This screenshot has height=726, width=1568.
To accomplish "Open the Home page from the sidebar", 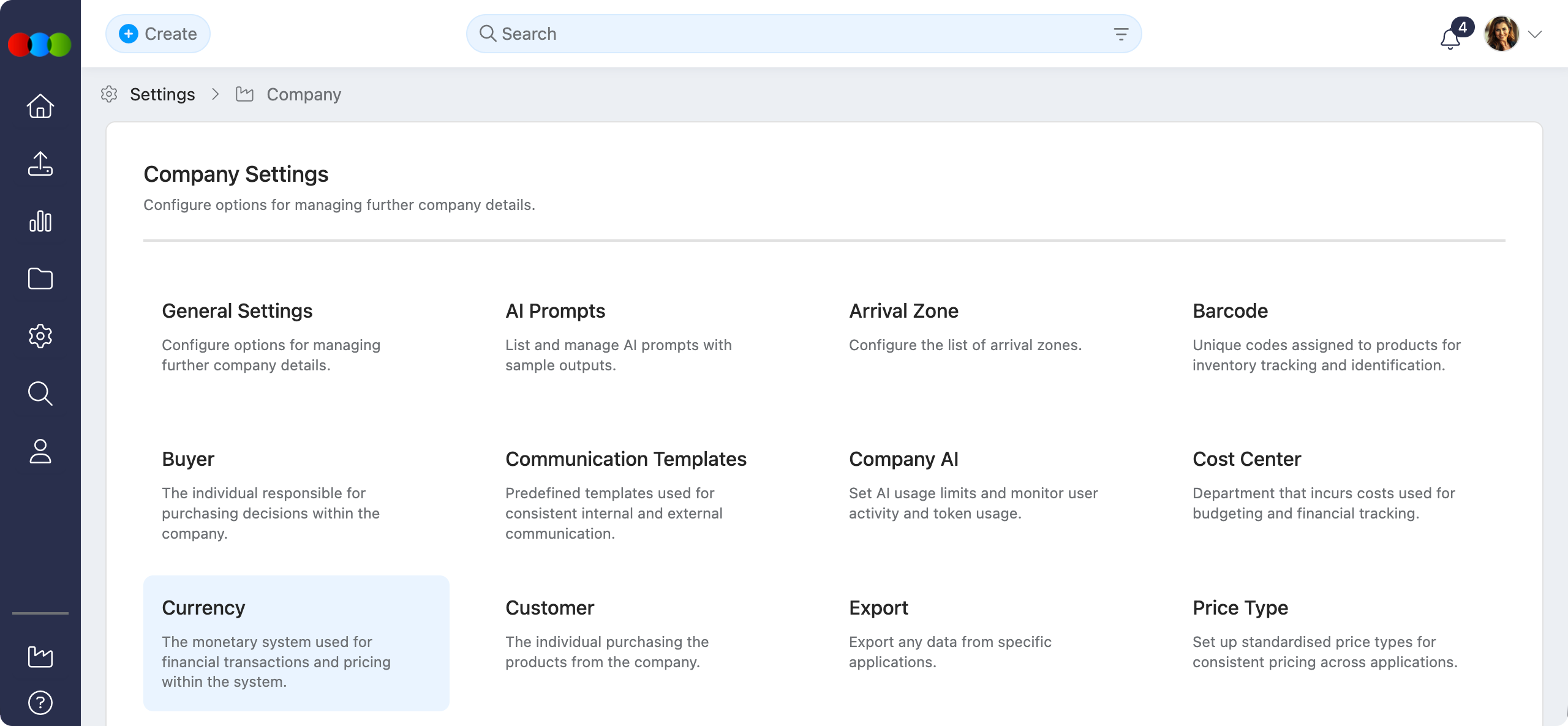I will click(39, 105).
